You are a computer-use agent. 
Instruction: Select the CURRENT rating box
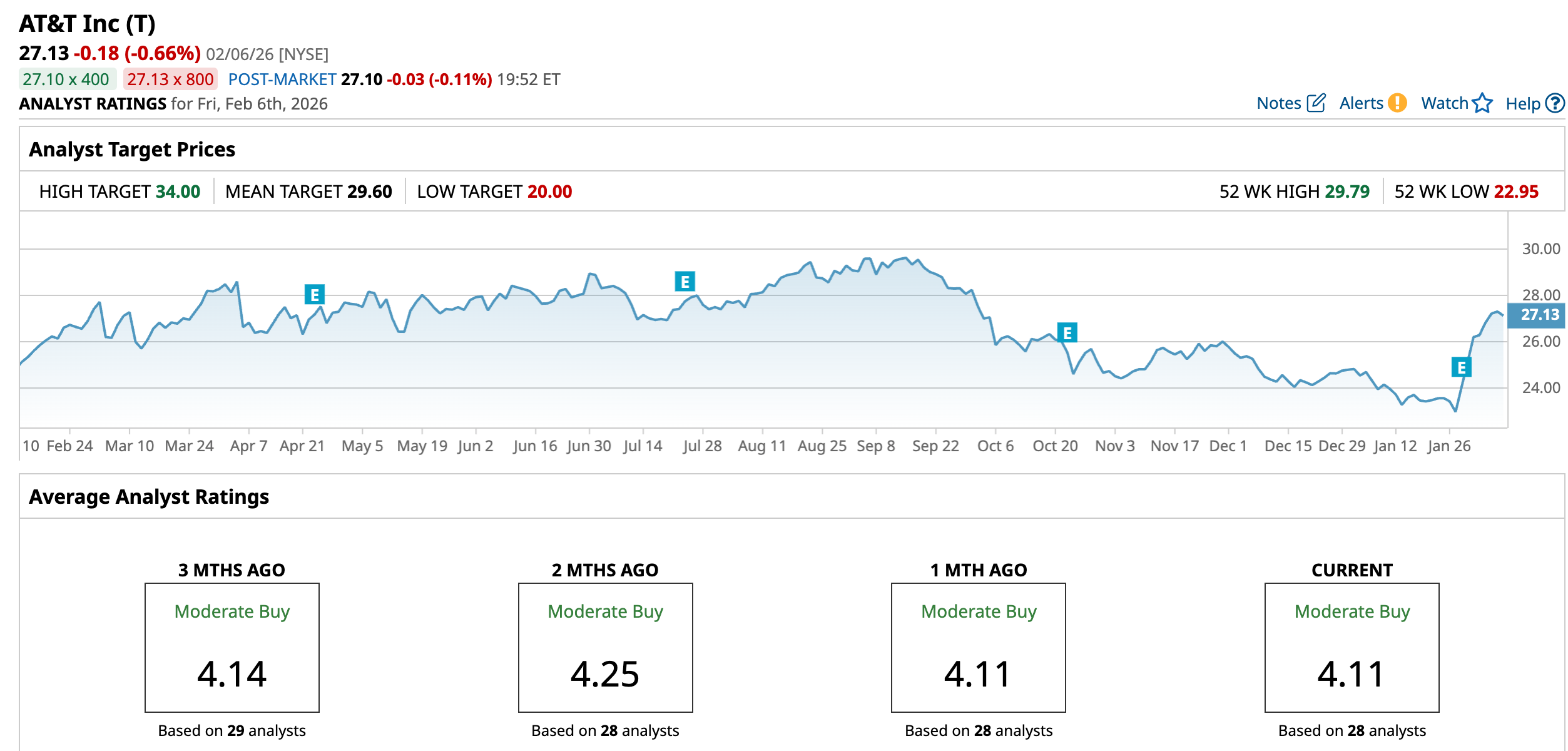1352,648
